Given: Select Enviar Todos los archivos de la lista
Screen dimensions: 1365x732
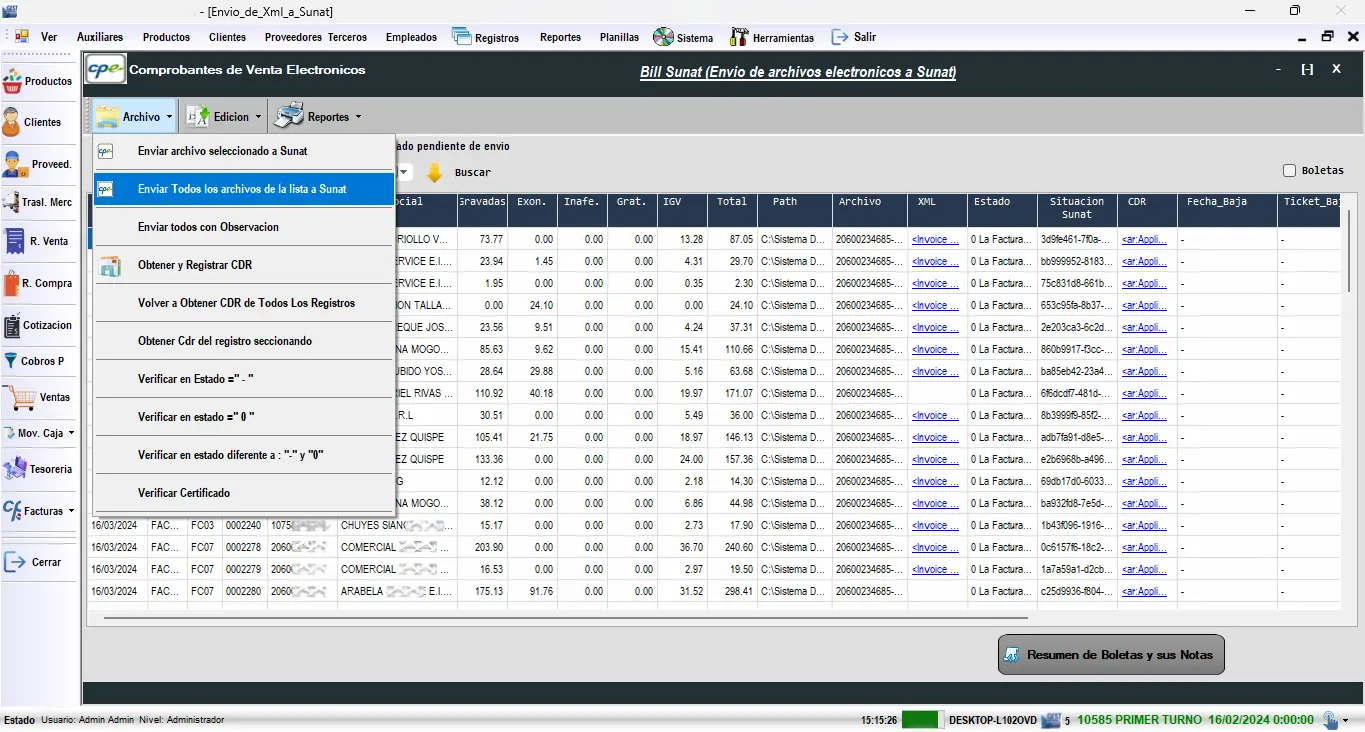Looking at the screenshot, I should pyautogui.click(x=242, y=189).
